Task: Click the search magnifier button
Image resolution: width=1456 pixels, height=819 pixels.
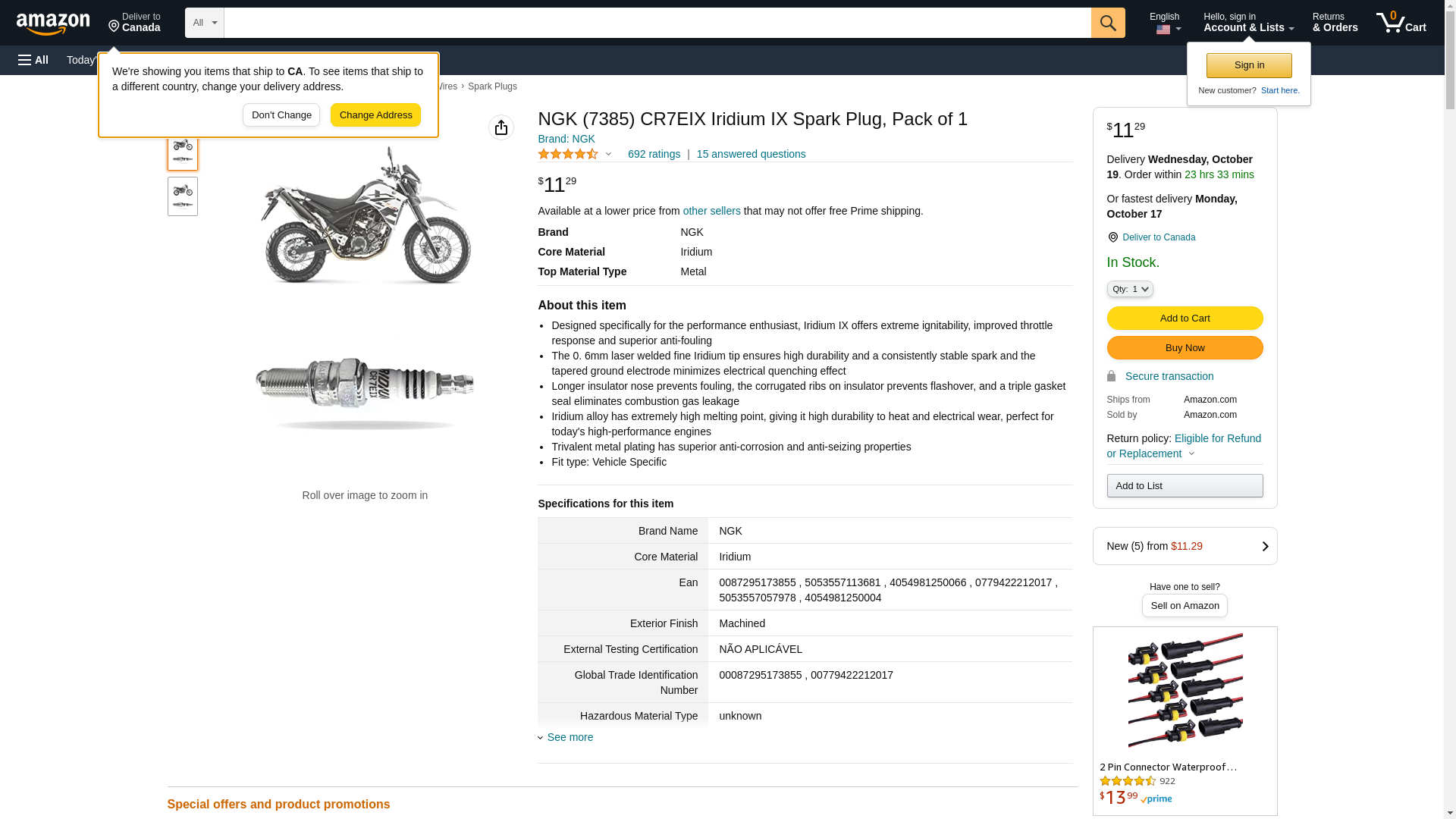Action: click(x=1108, y=23)
